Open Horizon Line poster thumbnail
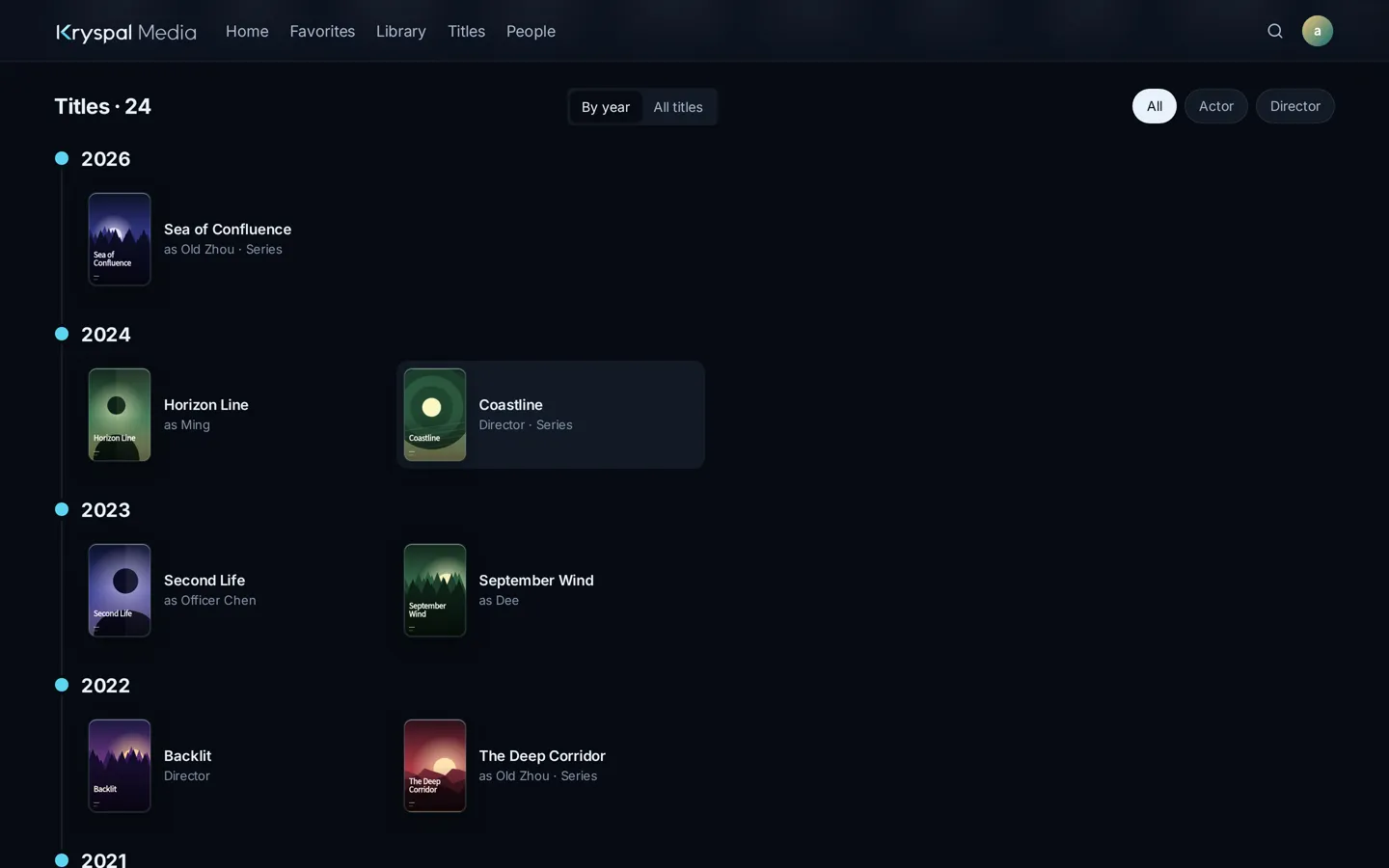 (120, 415)
